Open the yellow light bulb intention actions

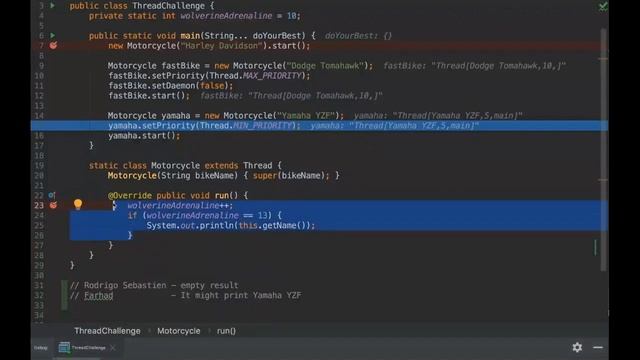(78, 204)
